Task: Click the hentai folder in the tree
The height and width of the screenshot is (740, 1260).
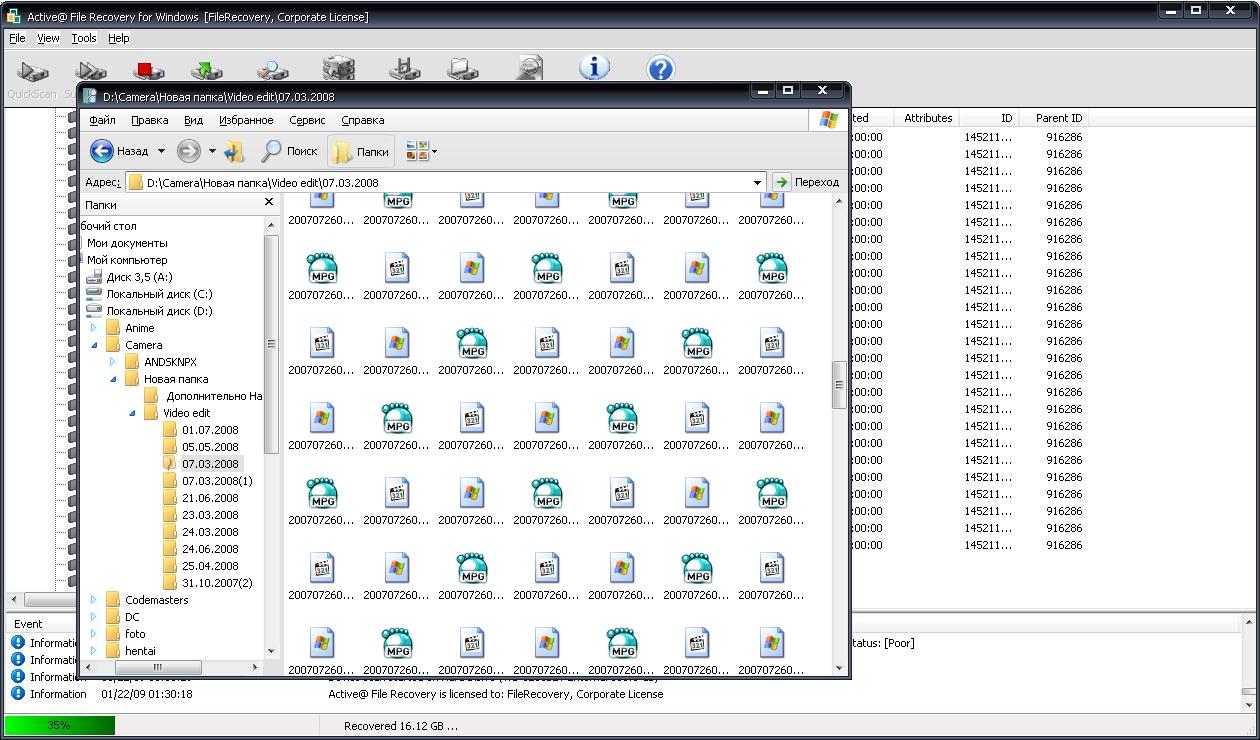Action: point(140,651)
